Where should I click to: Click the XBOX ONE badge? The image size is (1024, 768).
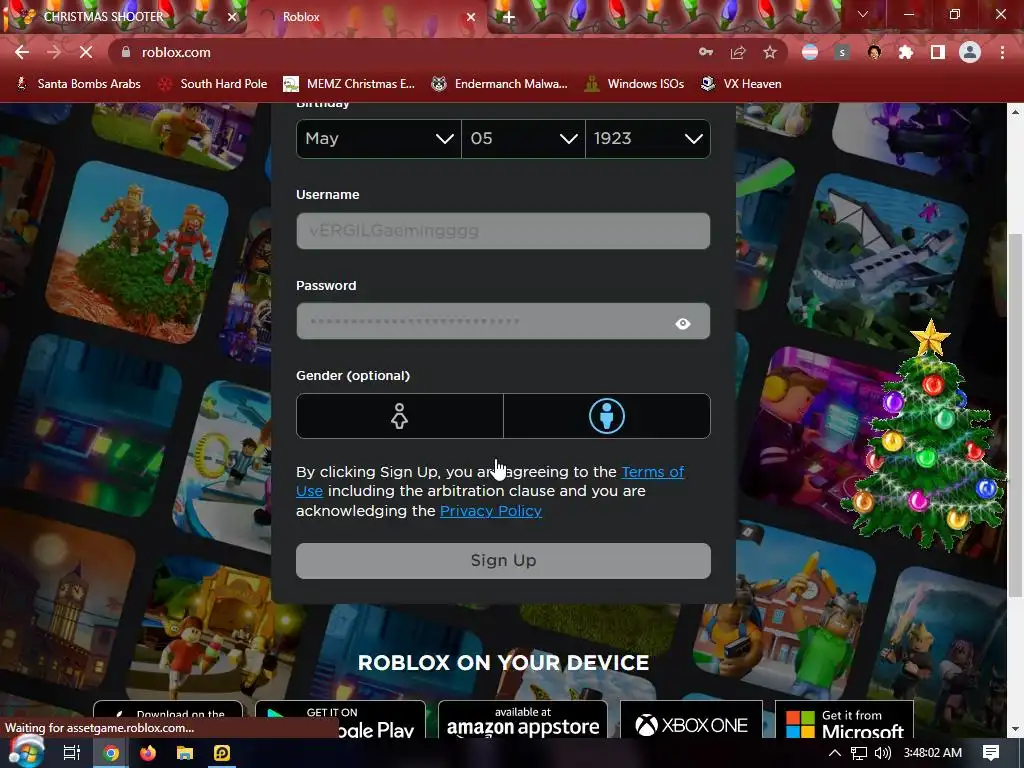tap(691, 720)
